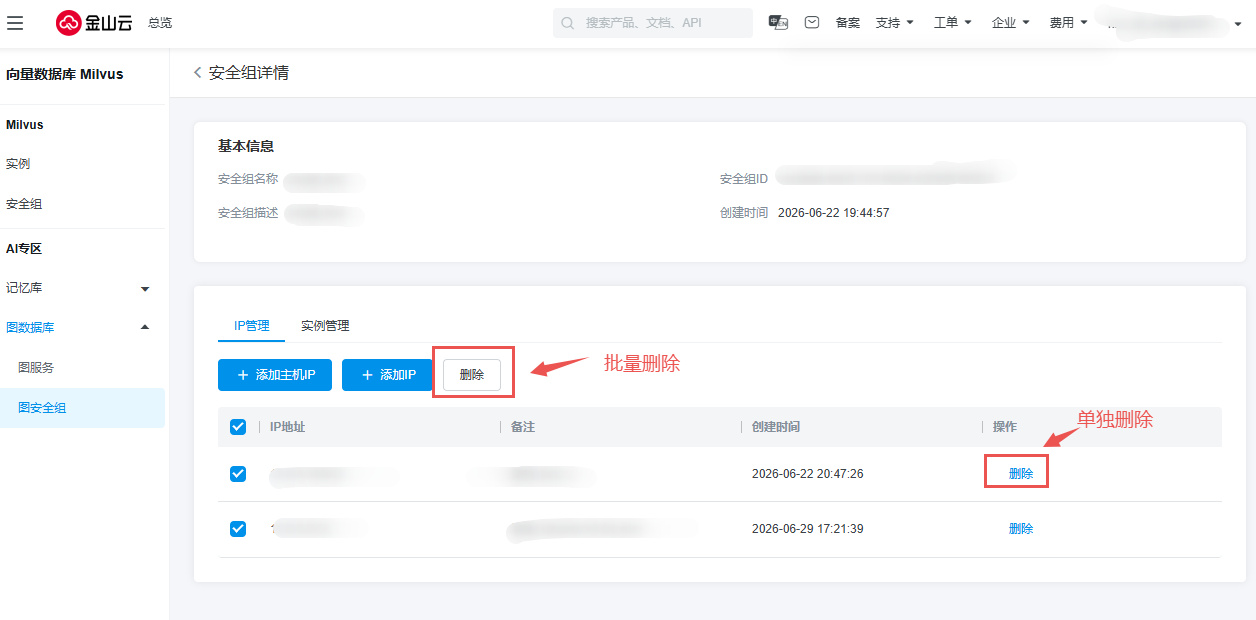Click the search magnifier icon
The width and height of the screenshot is (1256, 620).
point(568,23)
